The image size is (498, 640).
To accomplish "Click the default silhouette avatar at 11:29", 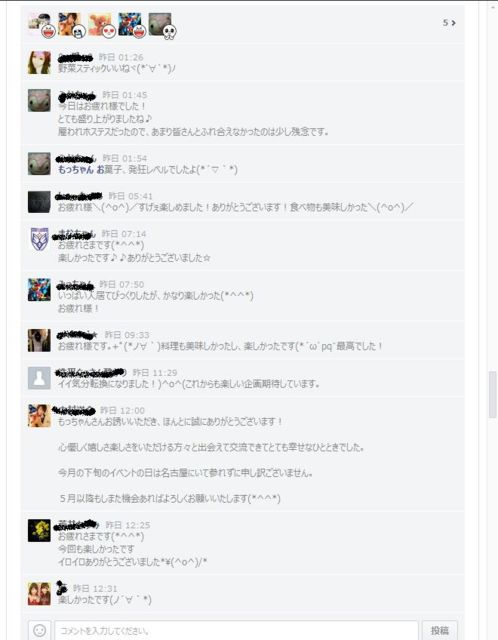I will click(39, 378).
